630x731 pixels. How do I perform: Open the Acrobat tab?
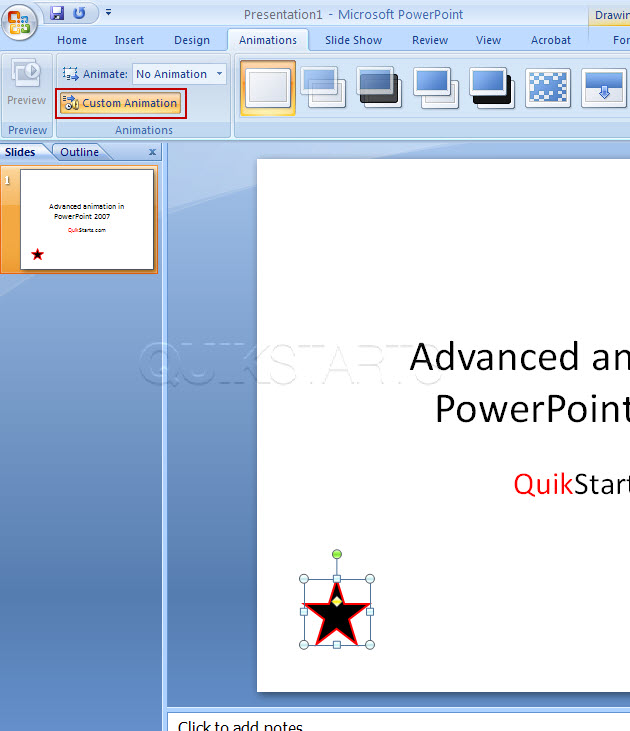[x=551, y=40]
